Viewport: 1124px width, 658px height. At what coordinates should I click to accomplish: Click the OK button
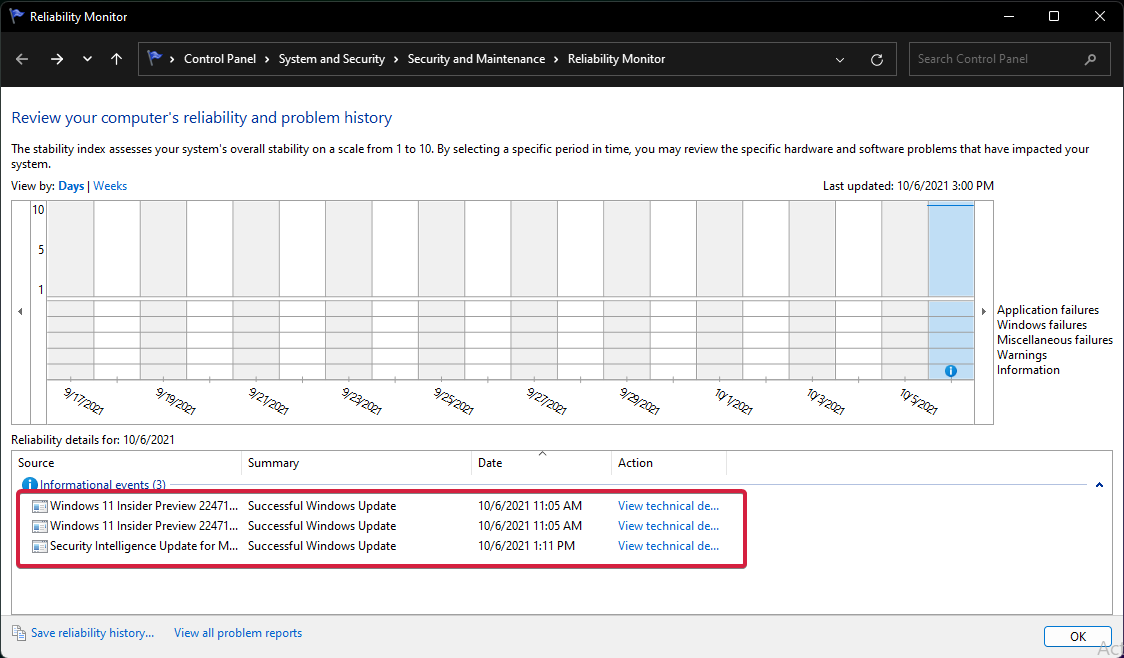click(x=1077, y=636)
